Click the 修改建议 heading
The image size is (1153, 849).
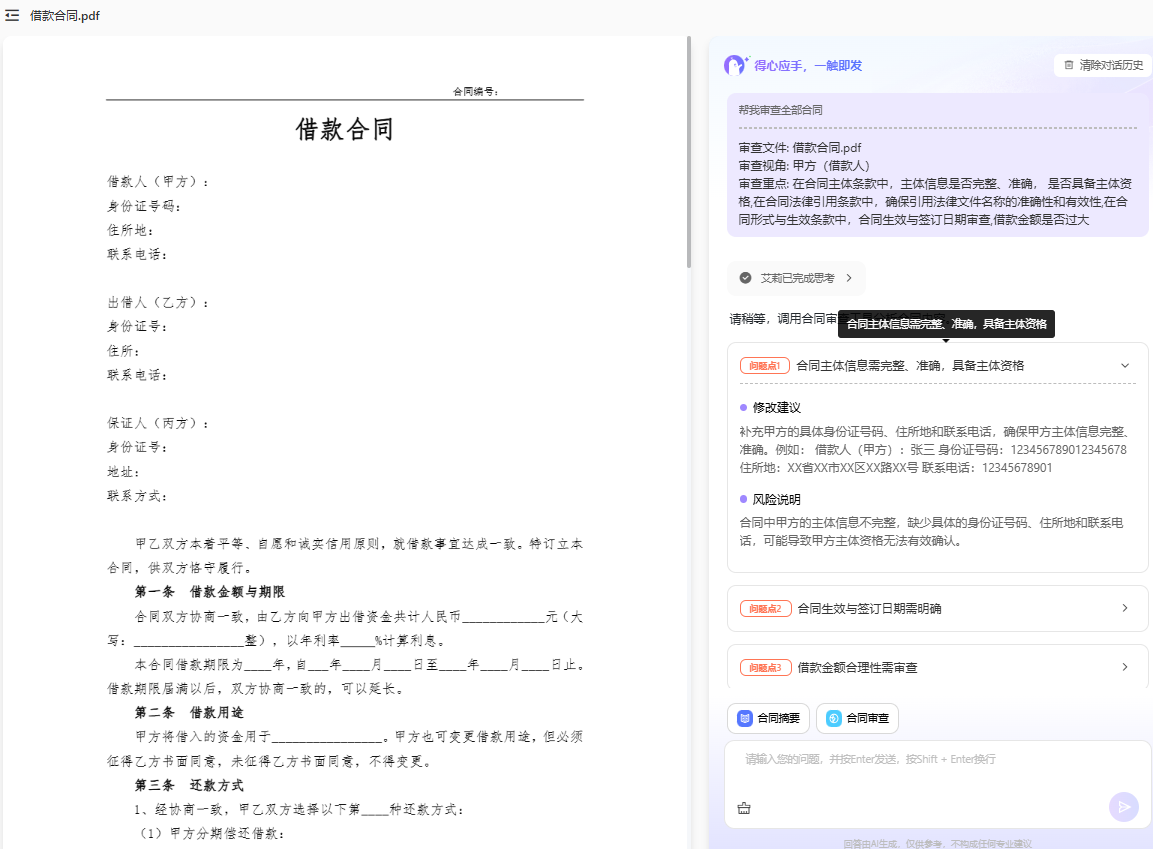tap(777, 407)
